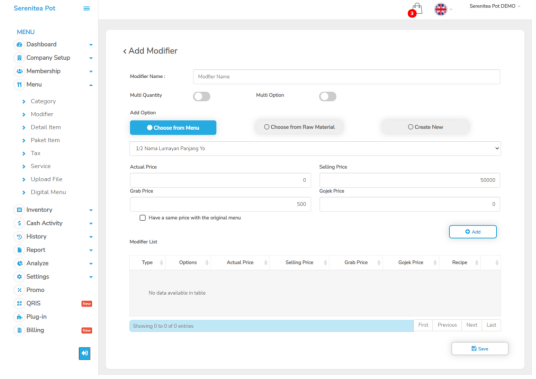Open the Service submenu entry
Image resolution: width=536 pixels, height=379 pixels.
tap(40, 166)
